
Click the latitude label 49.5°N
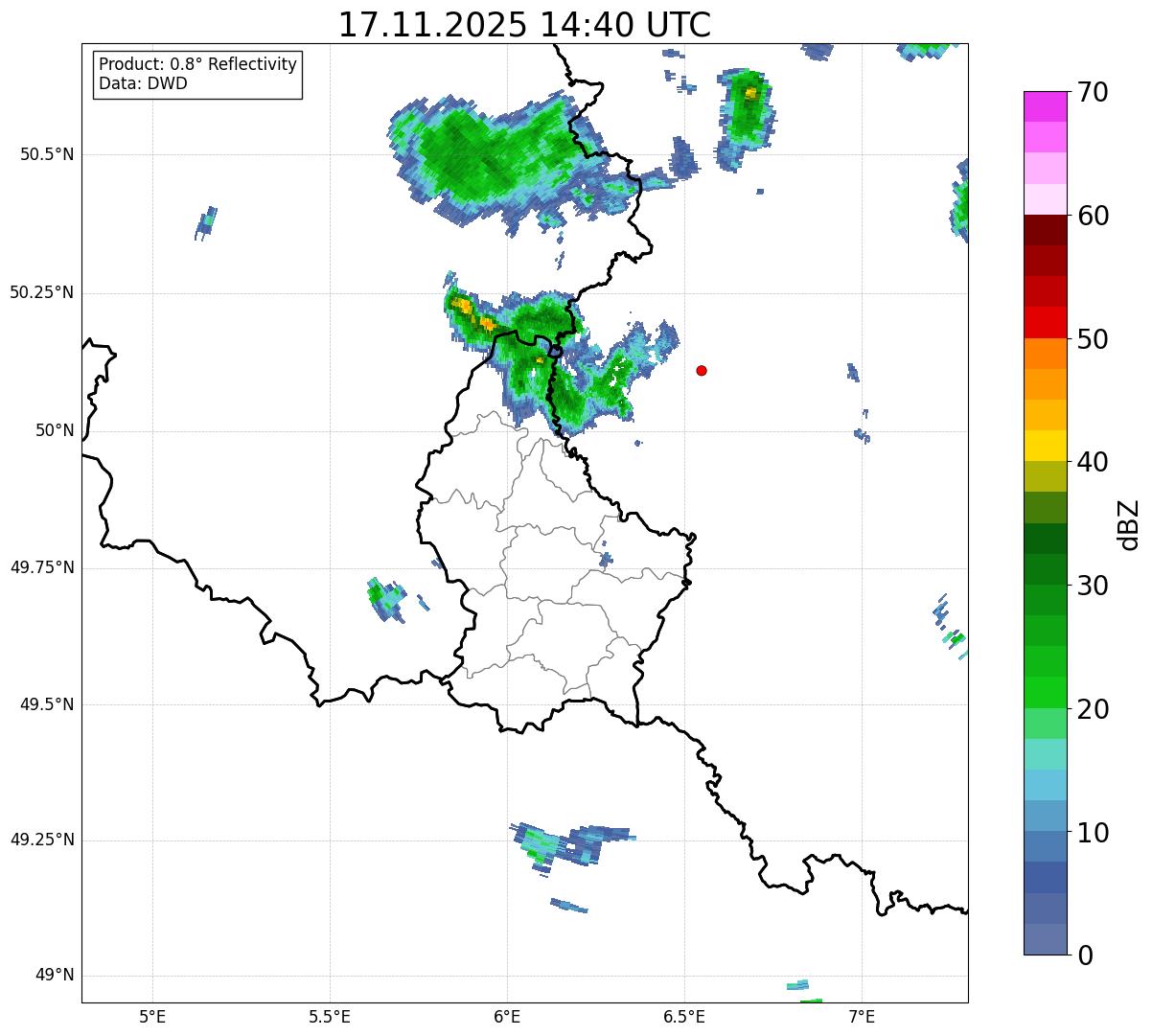point(47,704)
